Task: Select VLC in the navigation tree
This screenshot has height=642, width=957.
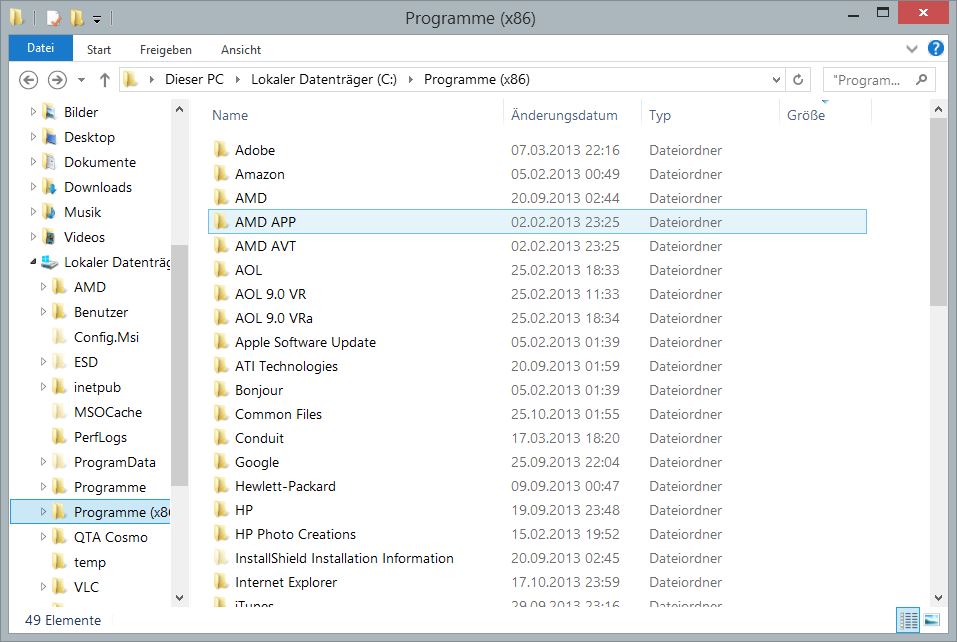Action: point(86,587)
